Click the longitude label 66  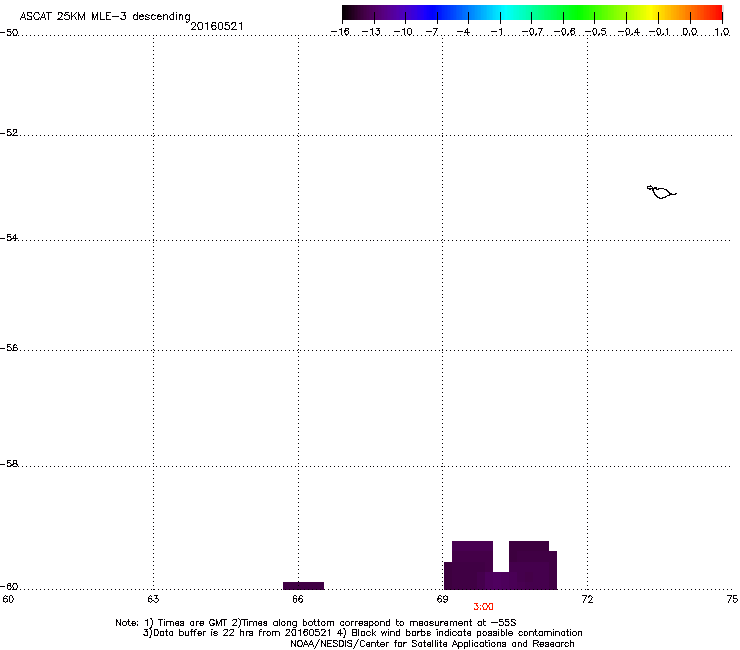coord(298,599)
